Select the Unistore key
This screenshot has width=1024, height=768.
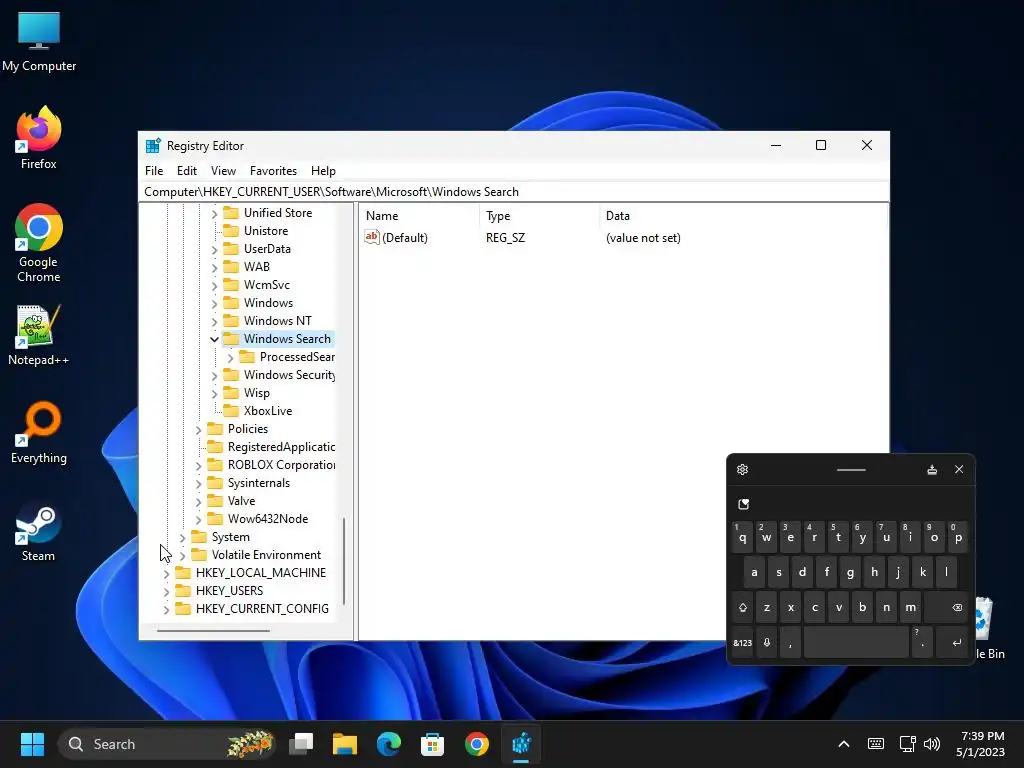pyautogui.click(x=266, y=231)
